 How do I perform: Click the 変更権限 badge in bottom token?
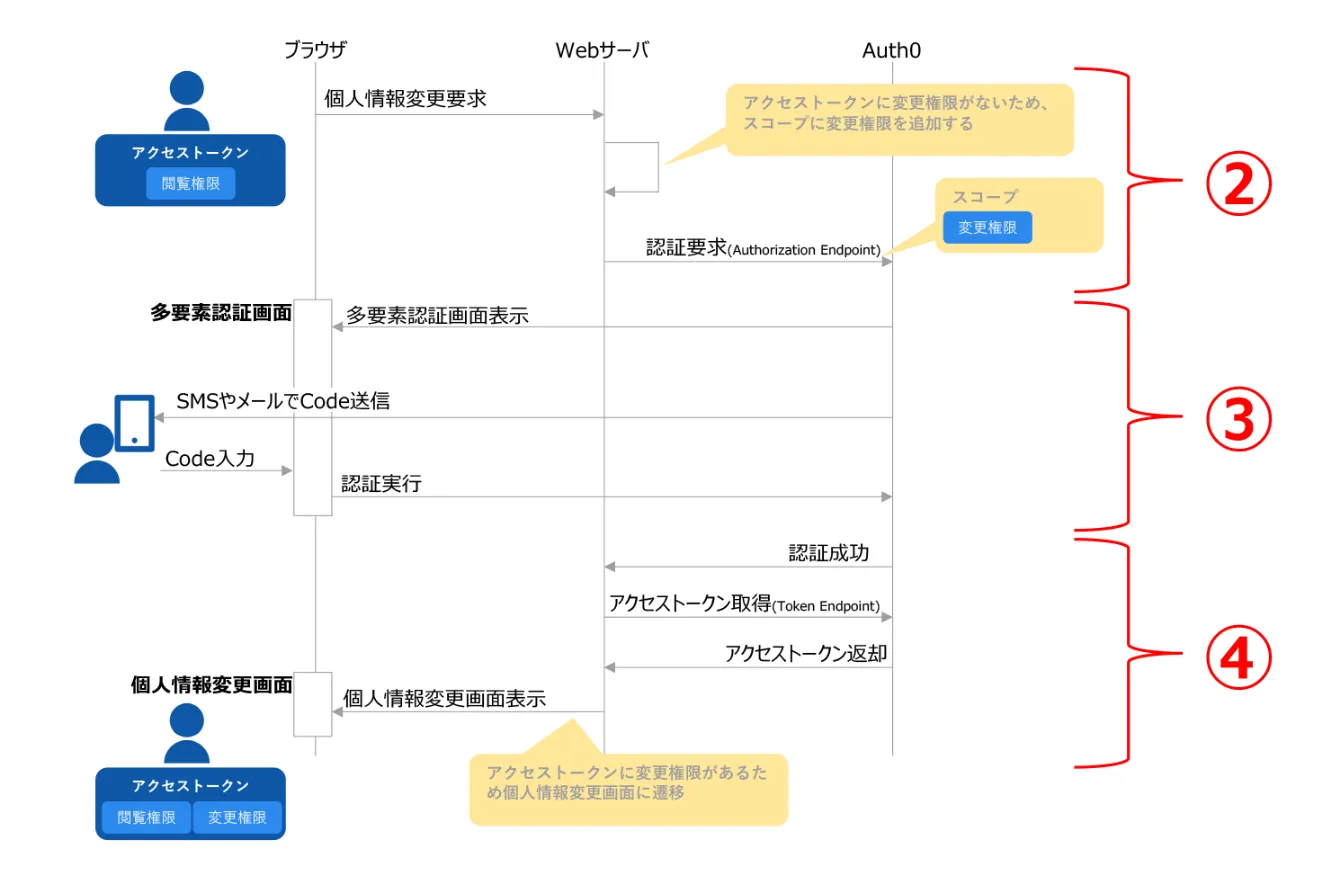[237, 817]
